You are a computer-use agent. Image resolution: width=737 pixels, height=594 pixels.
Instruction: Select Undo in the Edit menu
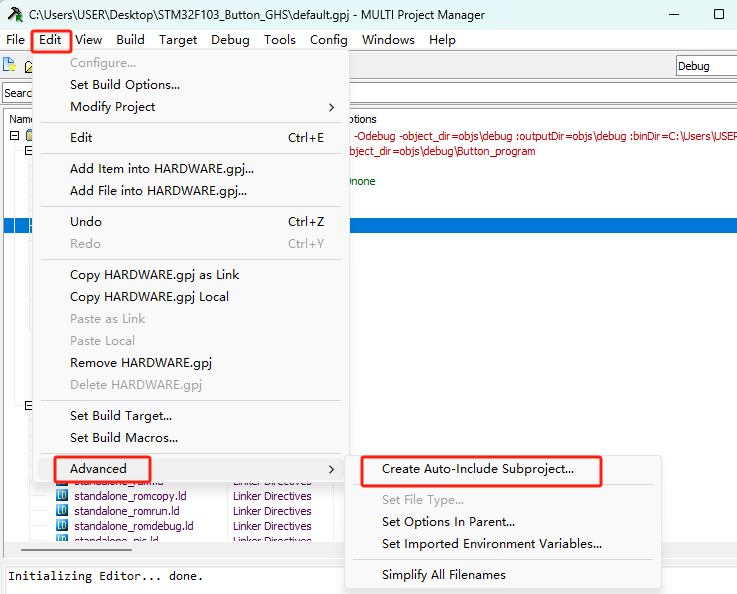click(86, 222)
